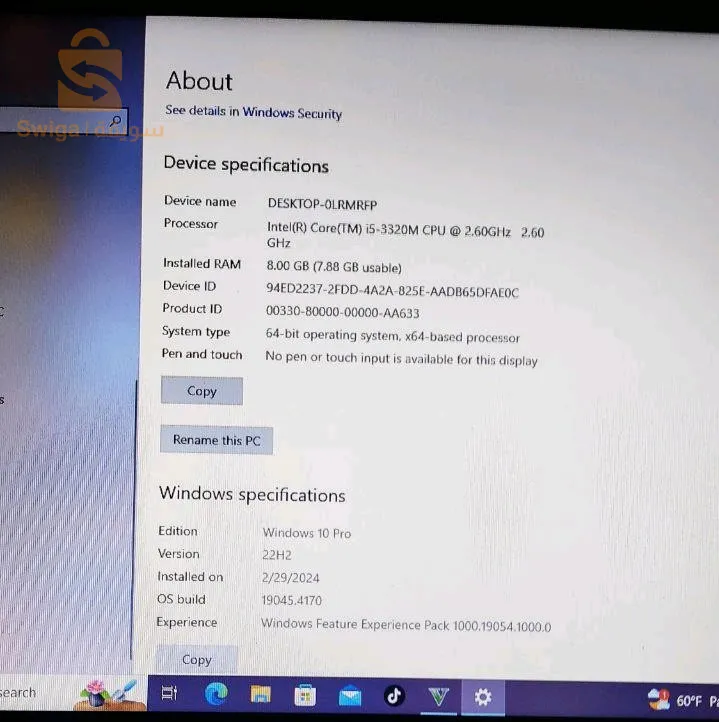
Task: Click the magnifier icon in settings search
Action: (115, 121)
